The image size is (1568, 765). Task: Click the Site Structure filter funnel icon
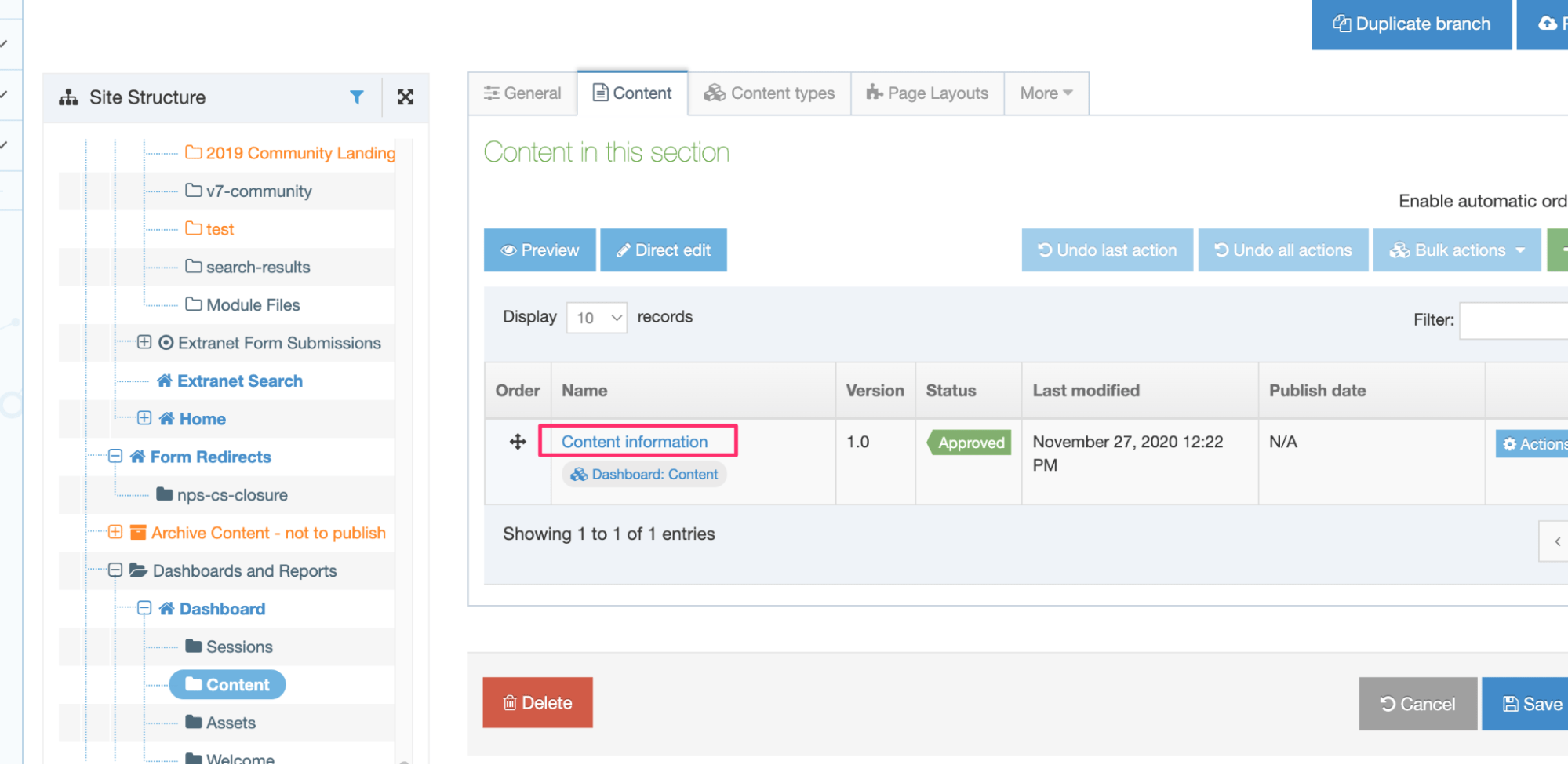pyautogui.click(x=357, y=97)
